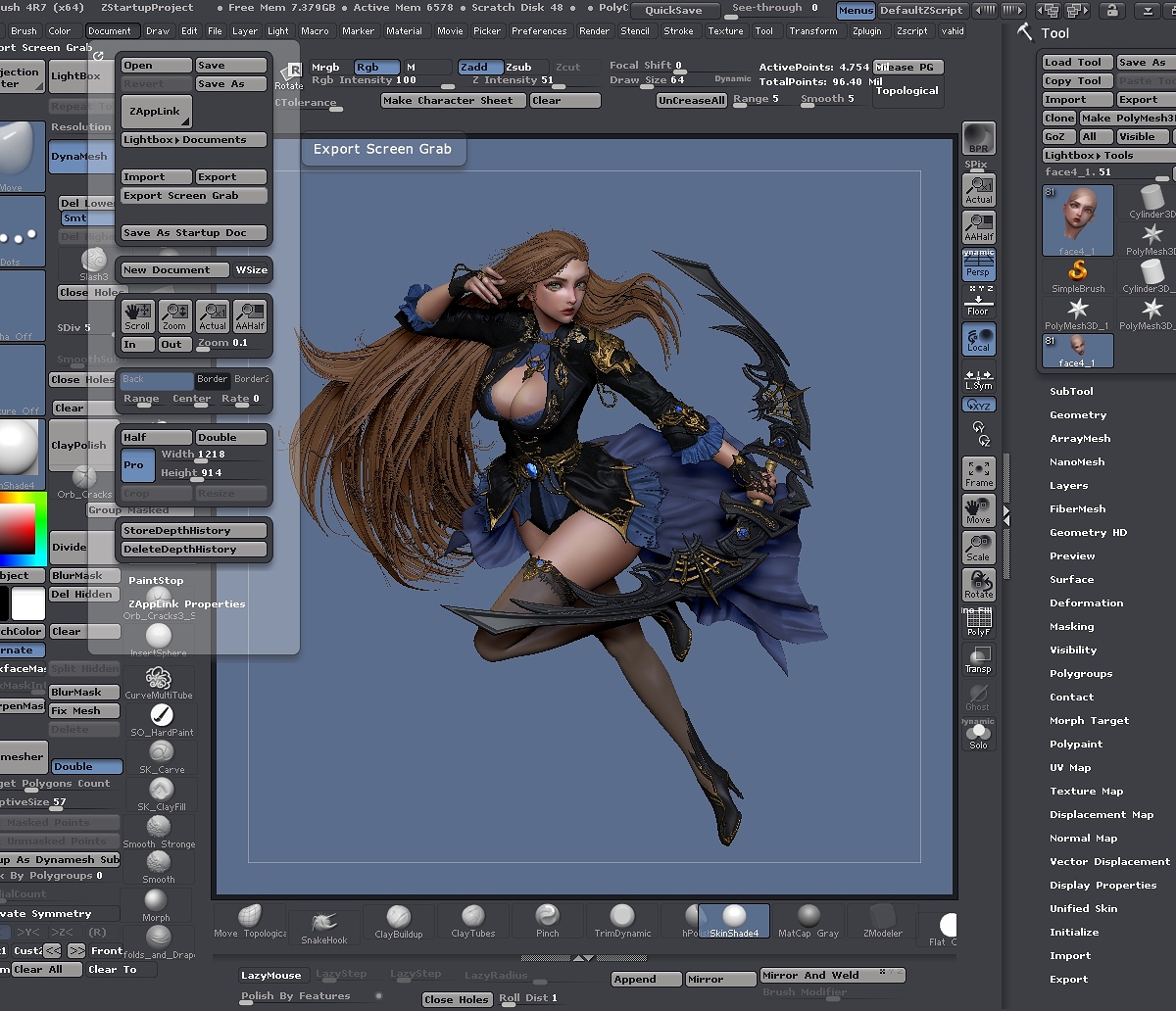The image size is (1176, 1011).
Task: Expand the Geometry section
Action: (1078, 414)
